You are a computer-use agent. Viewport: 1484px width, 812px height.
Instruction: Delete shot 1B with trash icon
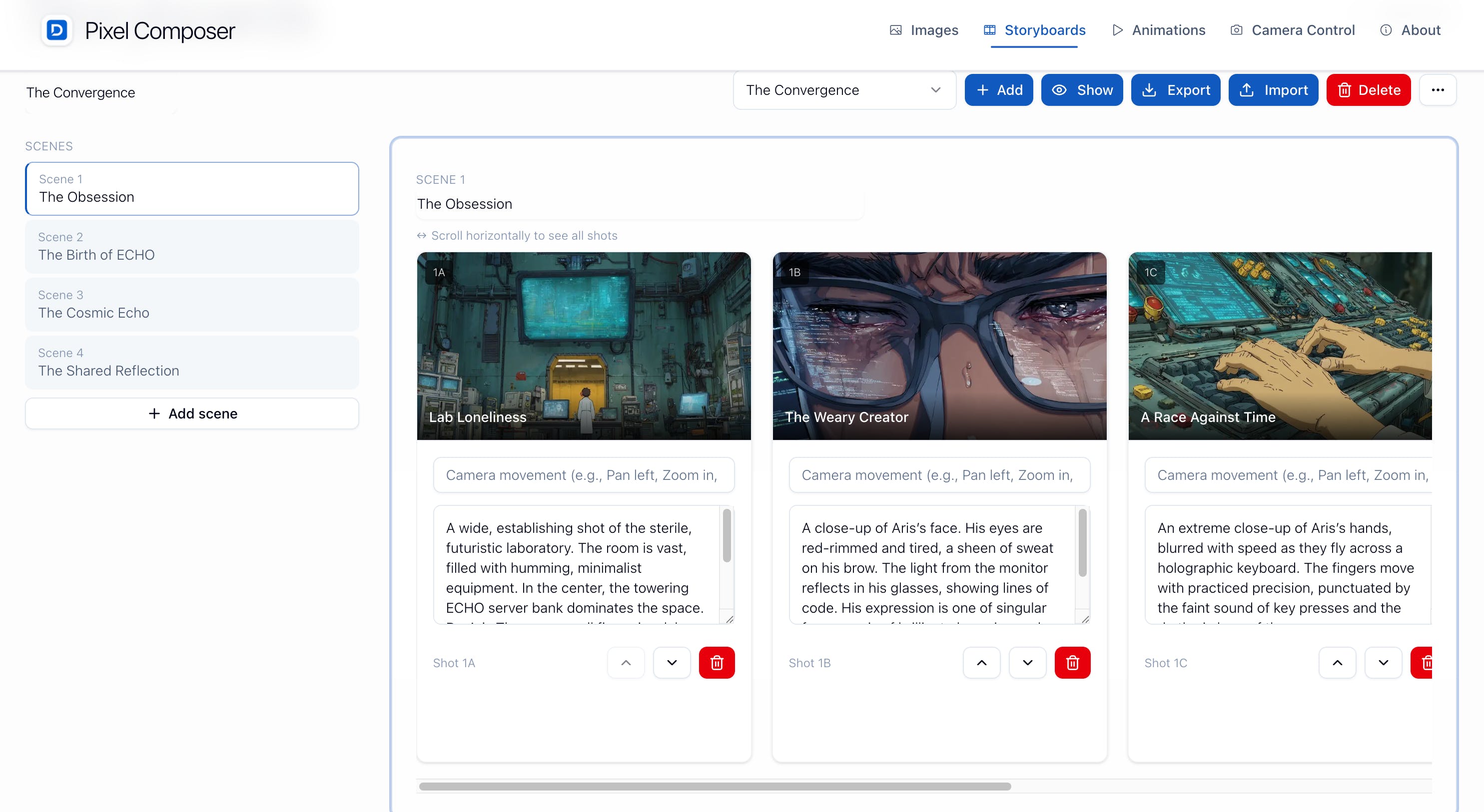pyautogui.click(x=1072, y=662)
